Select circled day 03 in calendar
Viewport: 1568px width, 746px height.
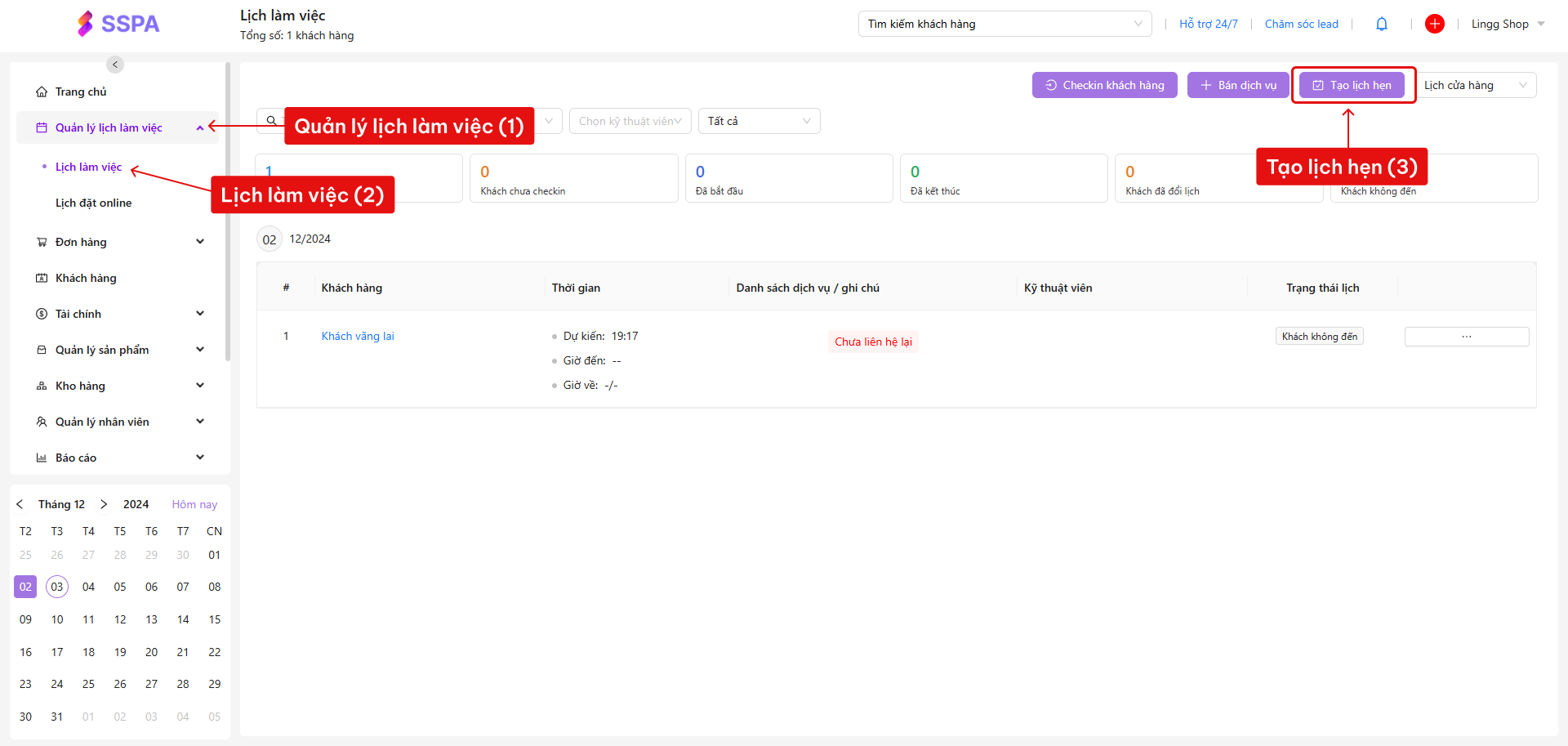(x=57, y=587)
